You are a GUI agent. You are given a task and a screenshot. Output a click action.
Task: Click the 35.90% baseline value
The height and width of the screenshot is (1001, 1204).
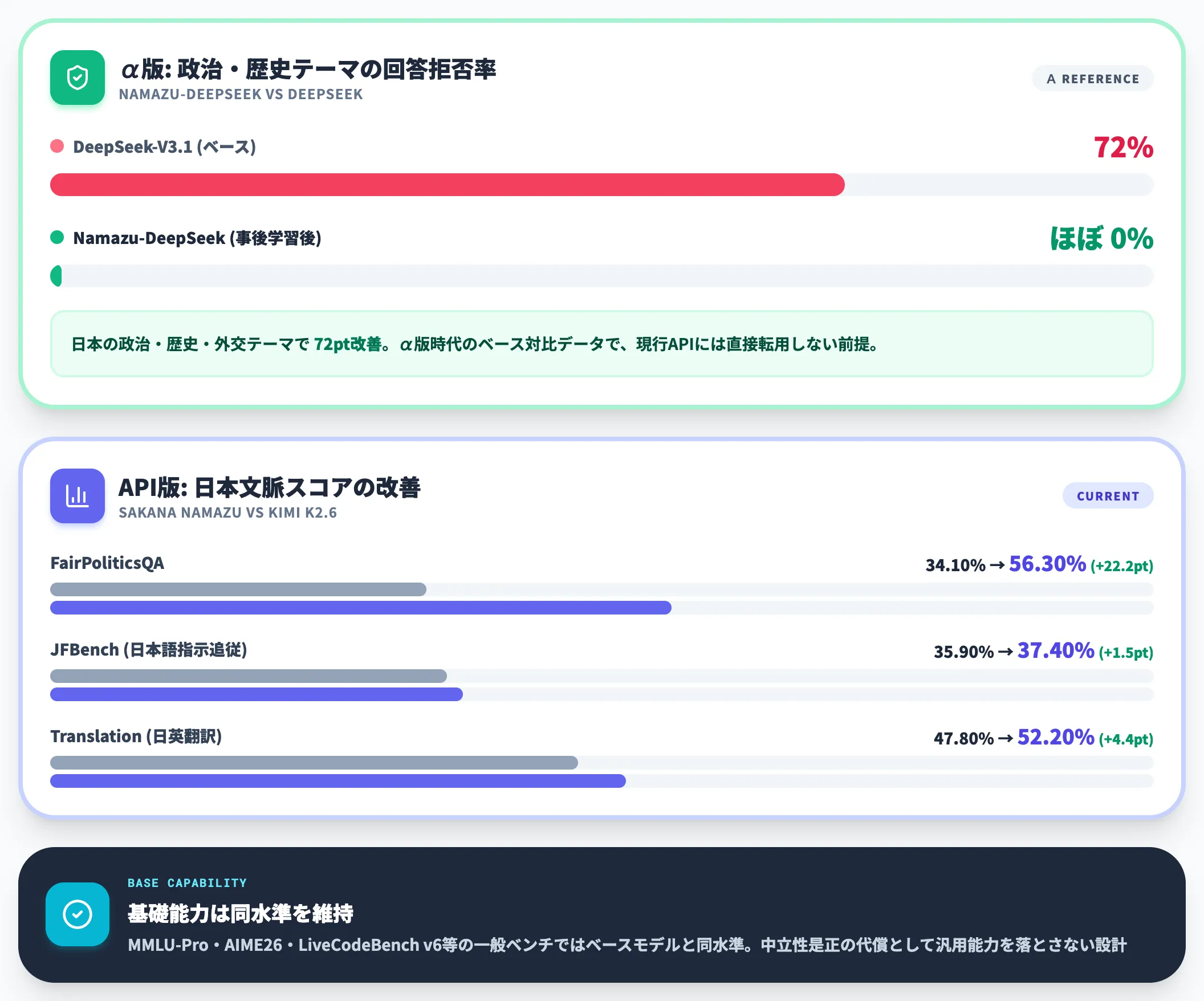click(963, 652)
